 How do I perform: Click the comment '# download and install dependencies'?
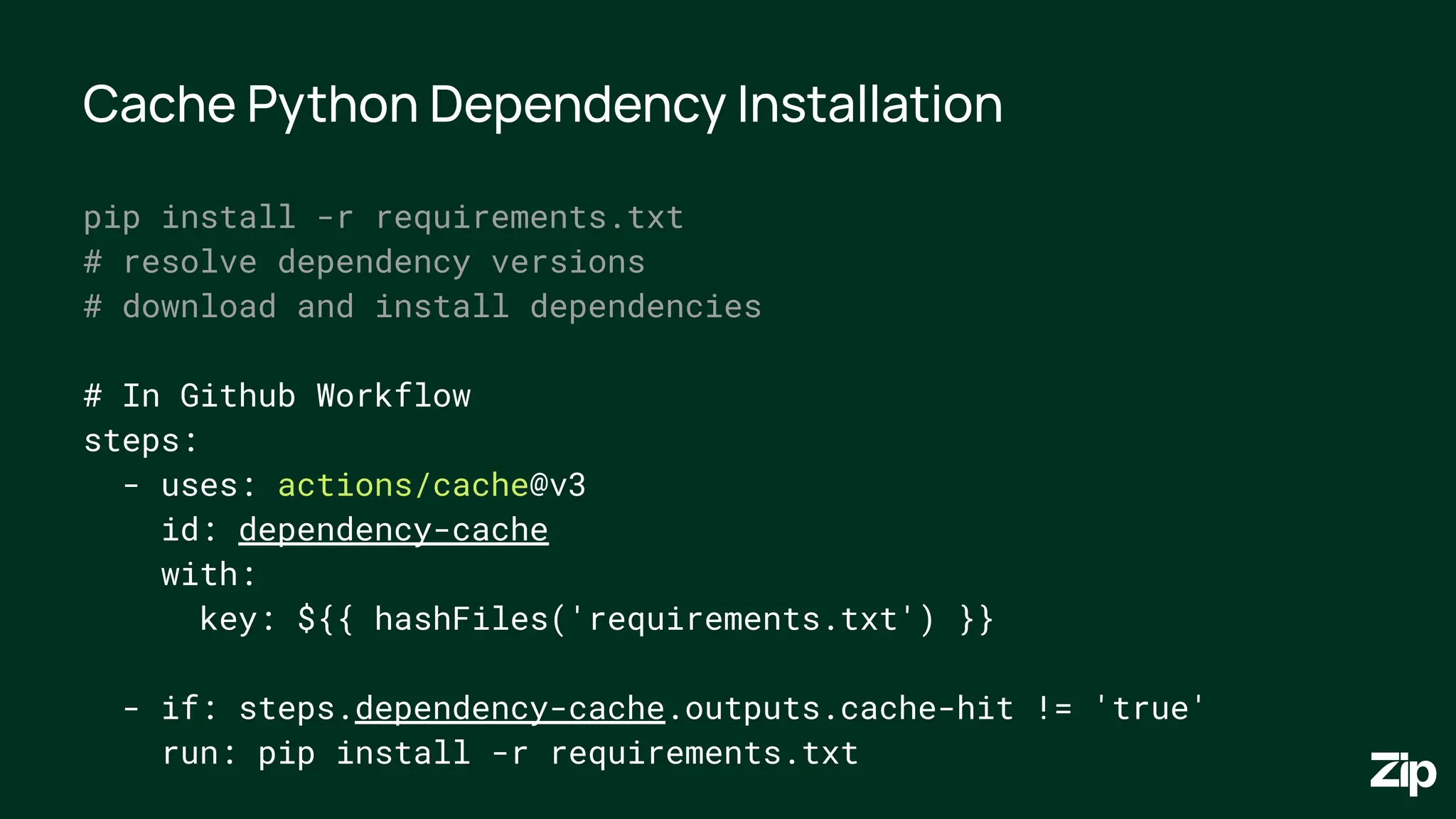(422, 307)
